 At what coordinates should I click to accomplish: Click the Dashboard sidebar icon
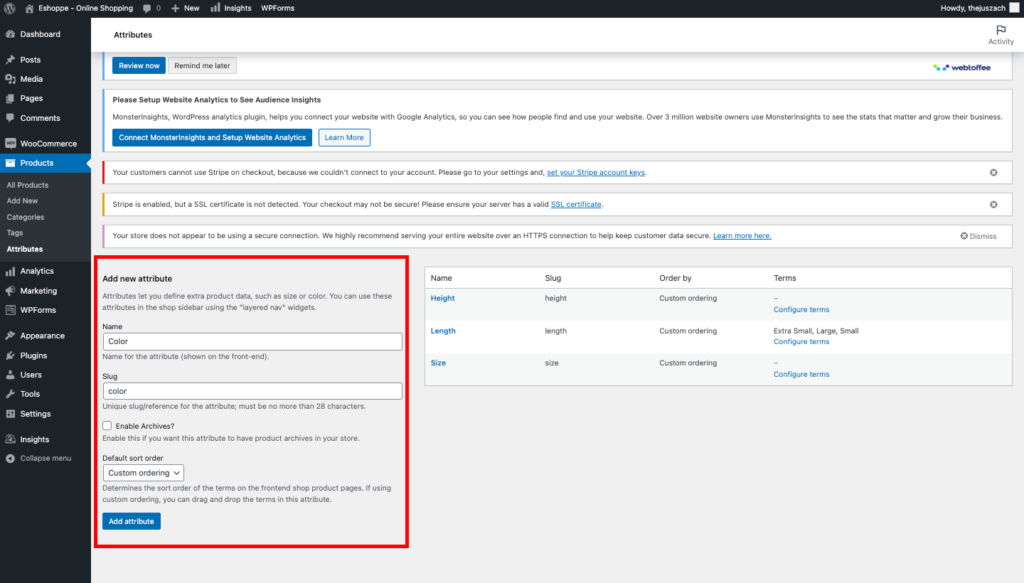coord(10,34)
